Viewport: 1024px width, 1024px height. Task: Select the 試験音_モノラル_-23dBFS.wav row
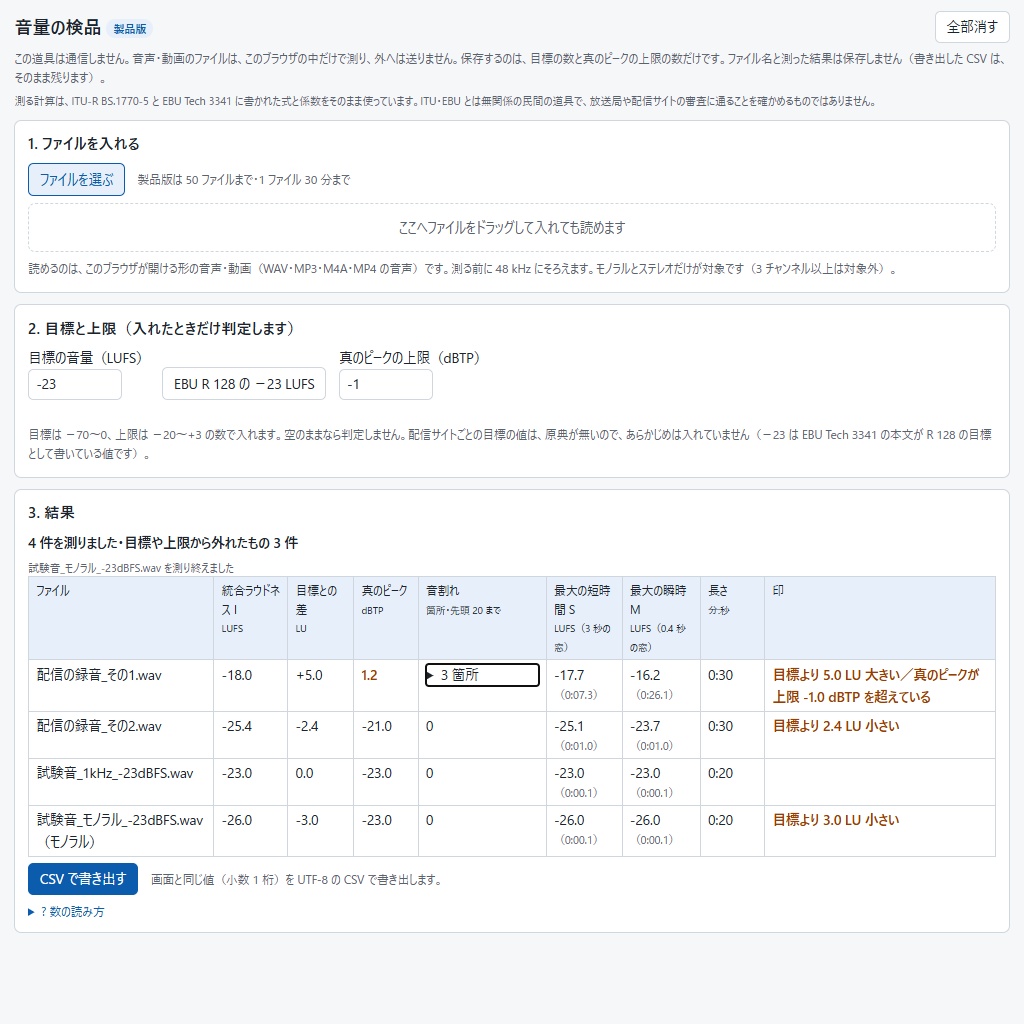pyautogui.click(x=511, y=831)
